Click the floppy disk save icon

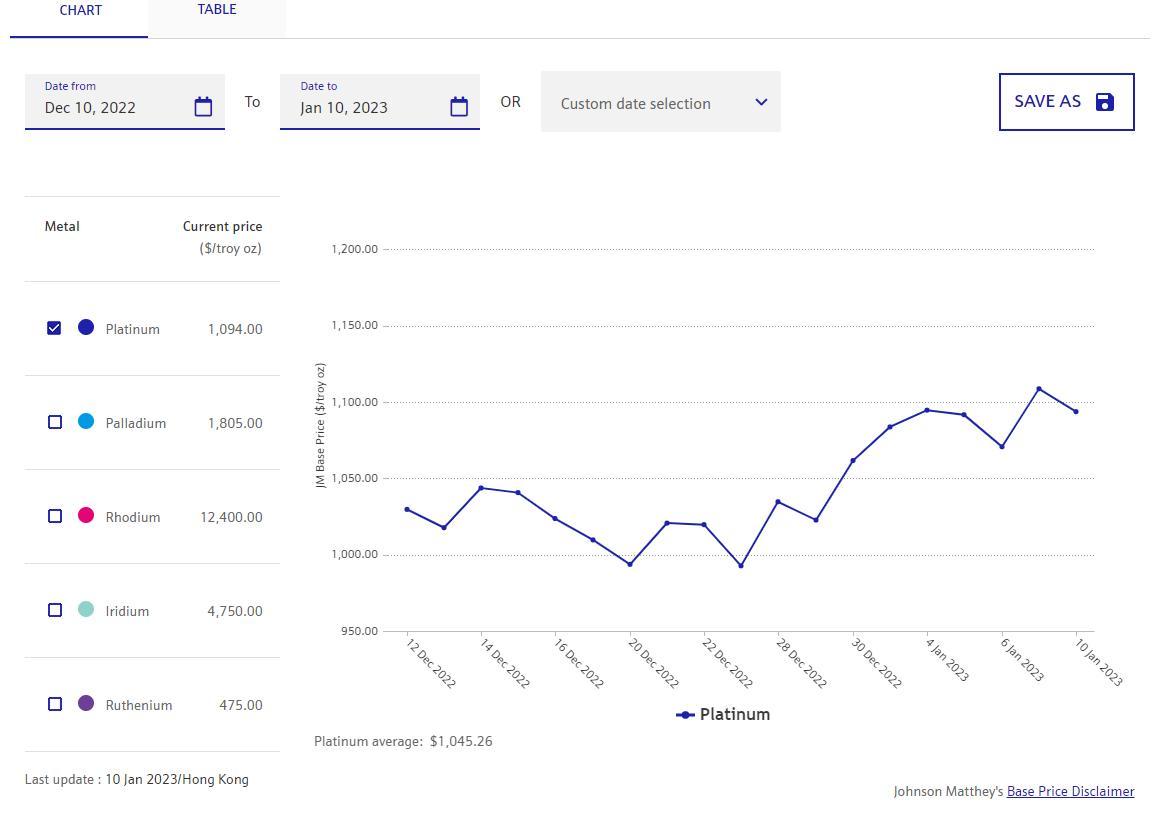(1105, 102)
